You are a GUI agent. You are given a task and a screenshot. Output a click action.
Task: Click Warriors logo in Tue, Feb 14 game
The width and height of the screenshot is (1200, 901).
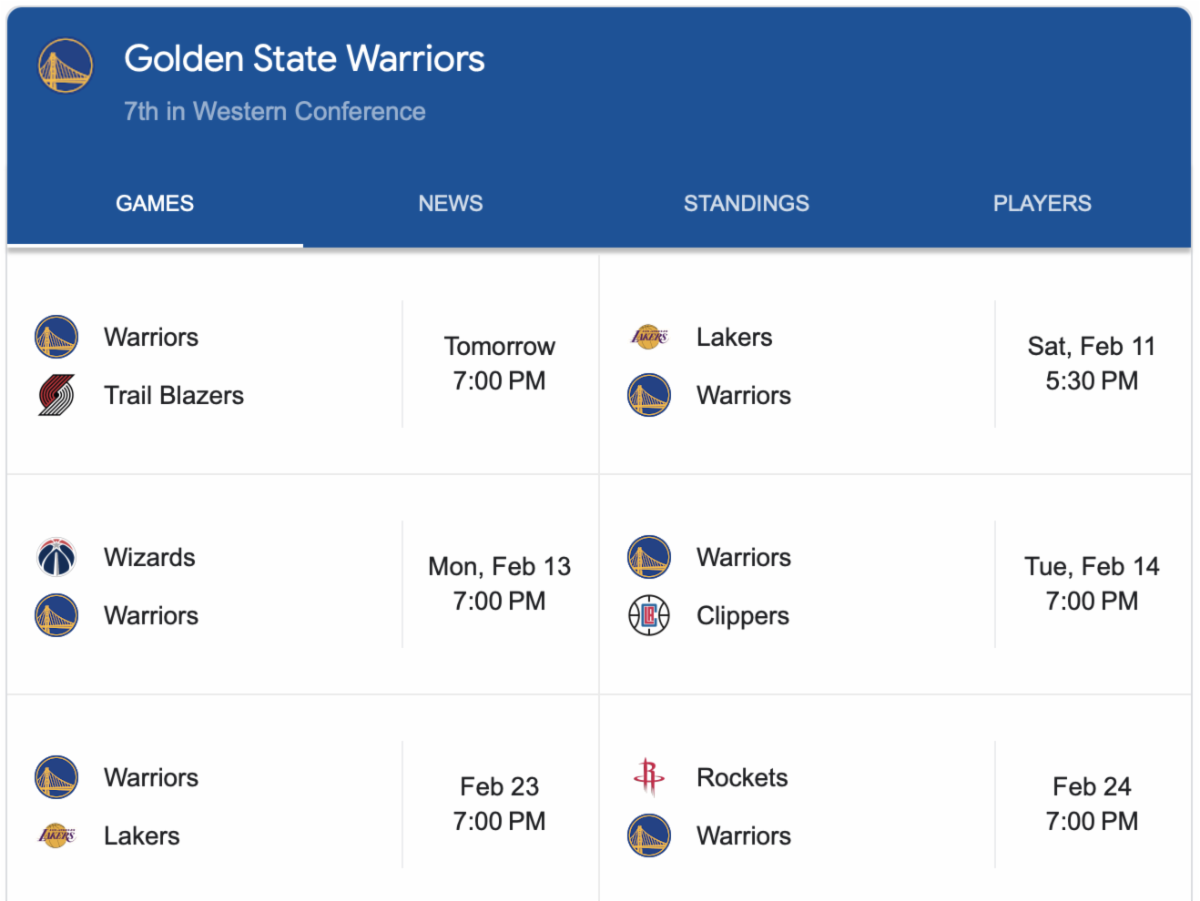coord(649,557)
